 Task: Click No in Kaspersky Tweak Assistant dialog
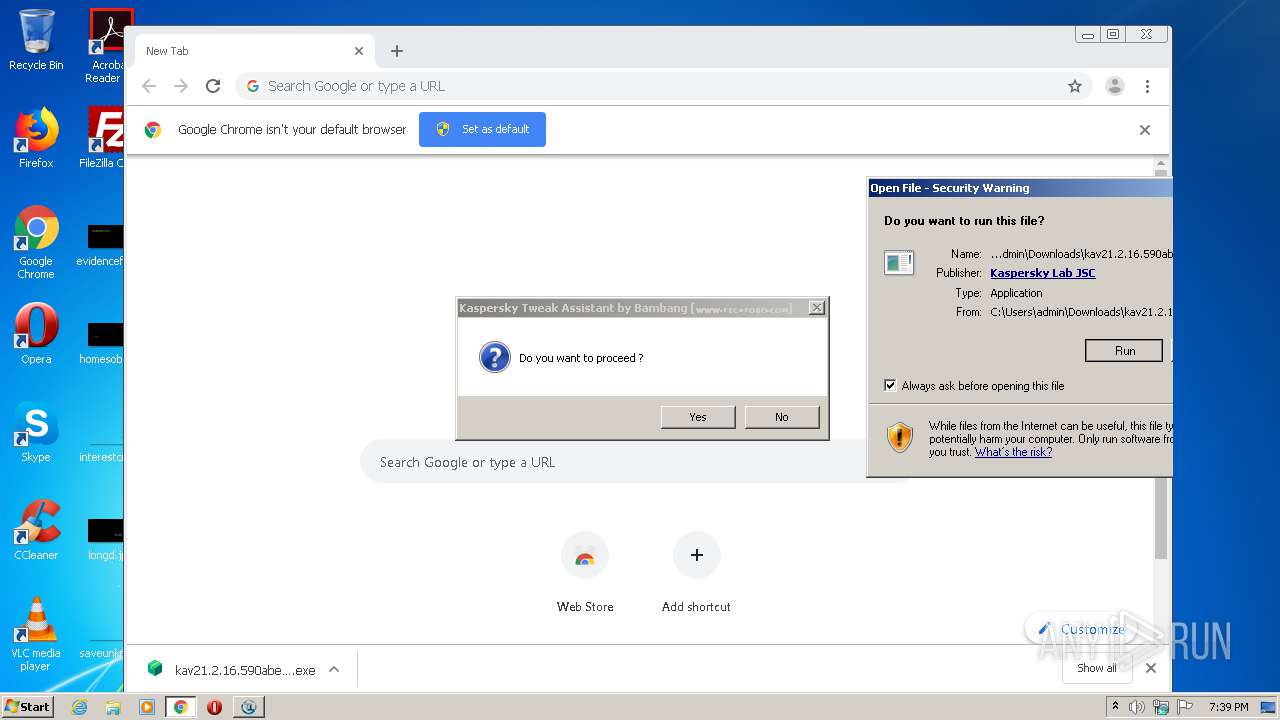point(782,417)
